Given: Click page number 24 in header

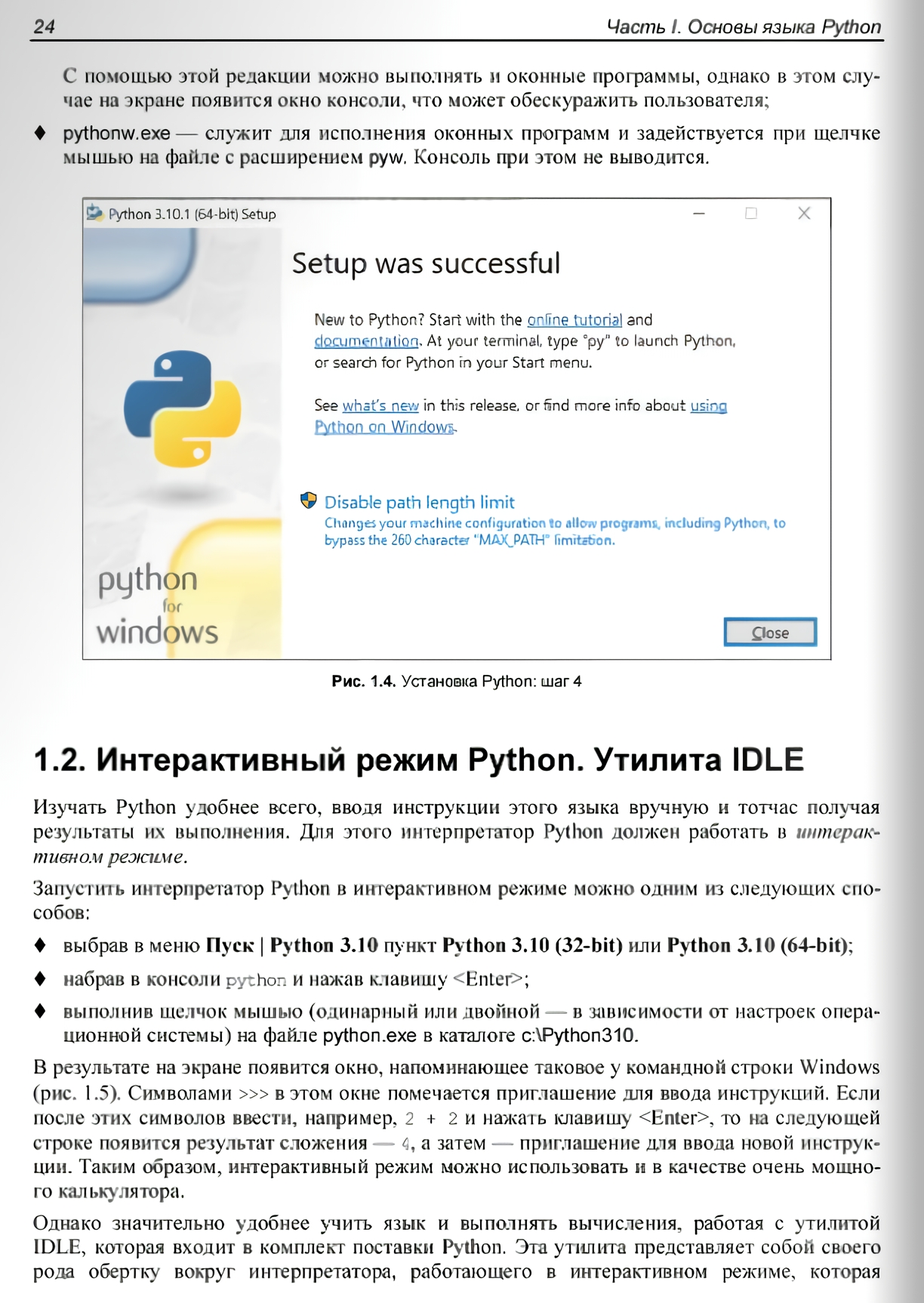Looking at the screenshot, I should click(45, 26).
